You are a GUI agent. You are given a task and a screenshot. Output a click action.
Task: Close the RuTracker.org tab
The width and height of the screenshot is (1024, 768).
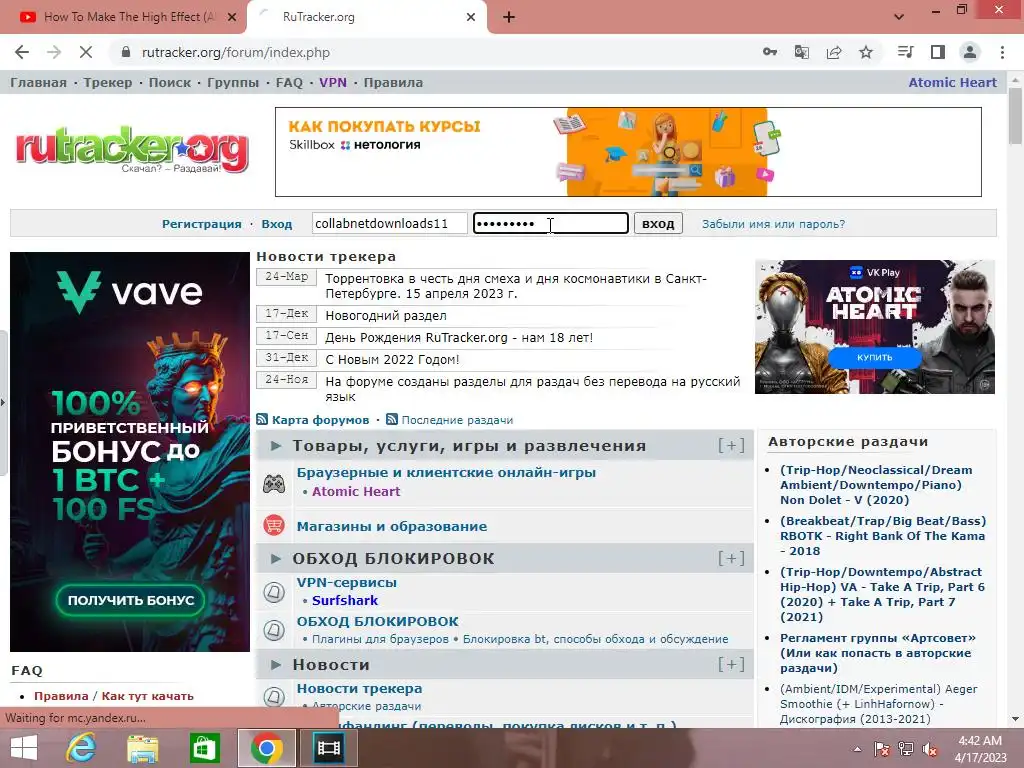point(471,18)
